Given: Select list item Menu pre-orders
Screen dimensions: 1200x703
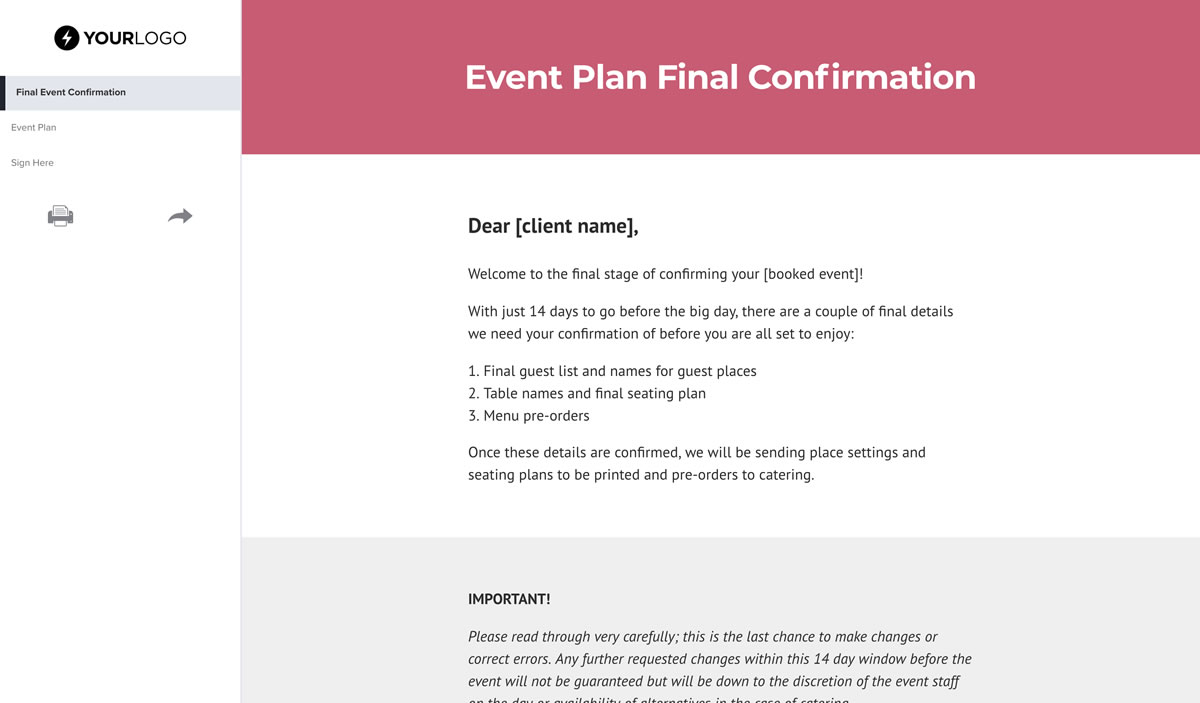Looking at the screenshot, I should (528, 415).
